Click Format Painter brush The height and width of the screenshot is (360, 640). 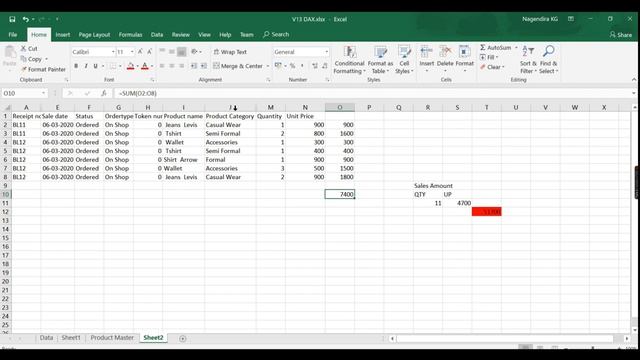tap(43, 69)
